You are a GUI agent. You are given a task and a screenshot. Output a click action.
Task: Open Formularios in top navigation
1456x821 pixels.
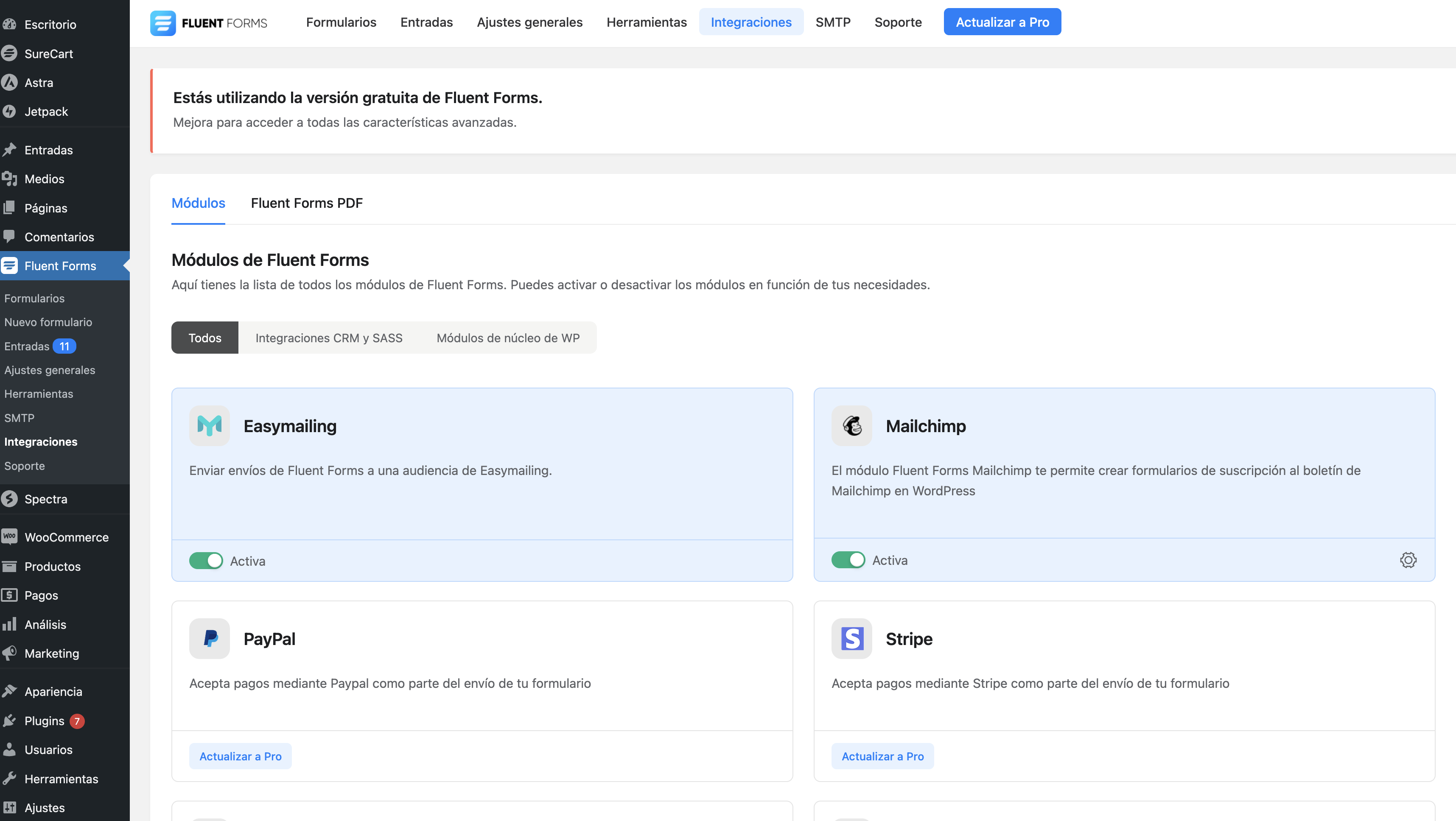coord(341,22)
